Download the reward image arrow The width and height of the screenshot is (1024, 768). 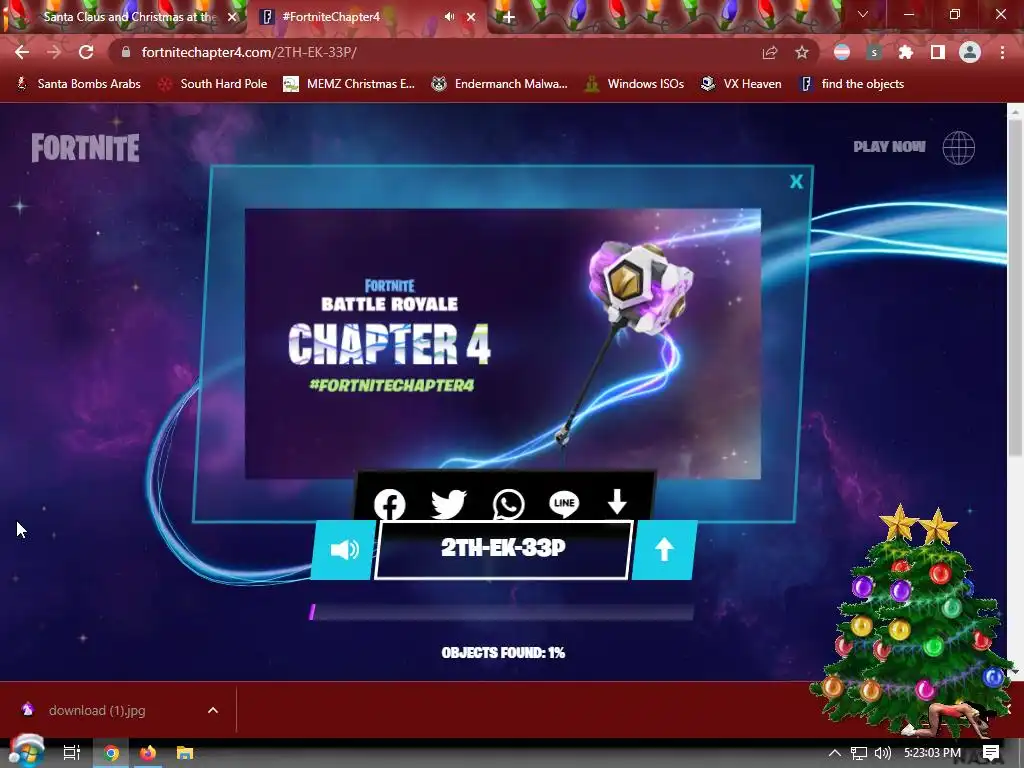(x=617, y=502)
